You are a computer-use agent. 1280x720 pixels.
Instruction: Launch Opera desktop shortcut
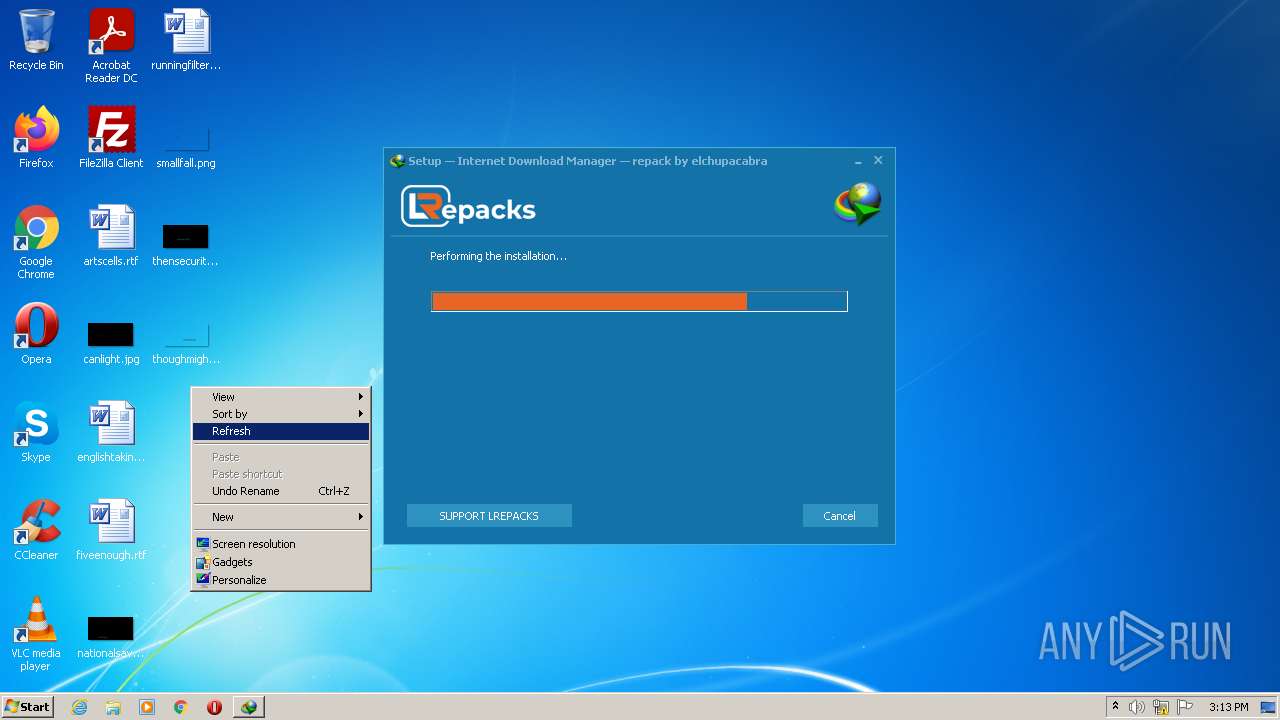36,334
